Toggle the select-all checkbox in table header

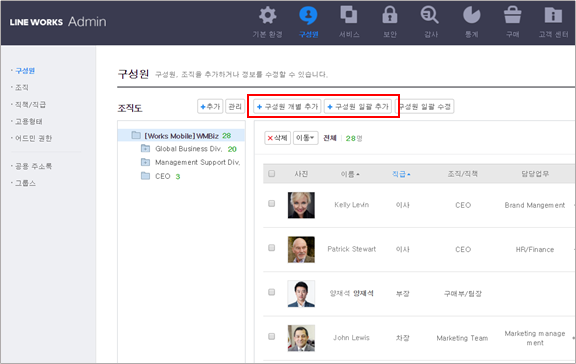tap(271, 173)
